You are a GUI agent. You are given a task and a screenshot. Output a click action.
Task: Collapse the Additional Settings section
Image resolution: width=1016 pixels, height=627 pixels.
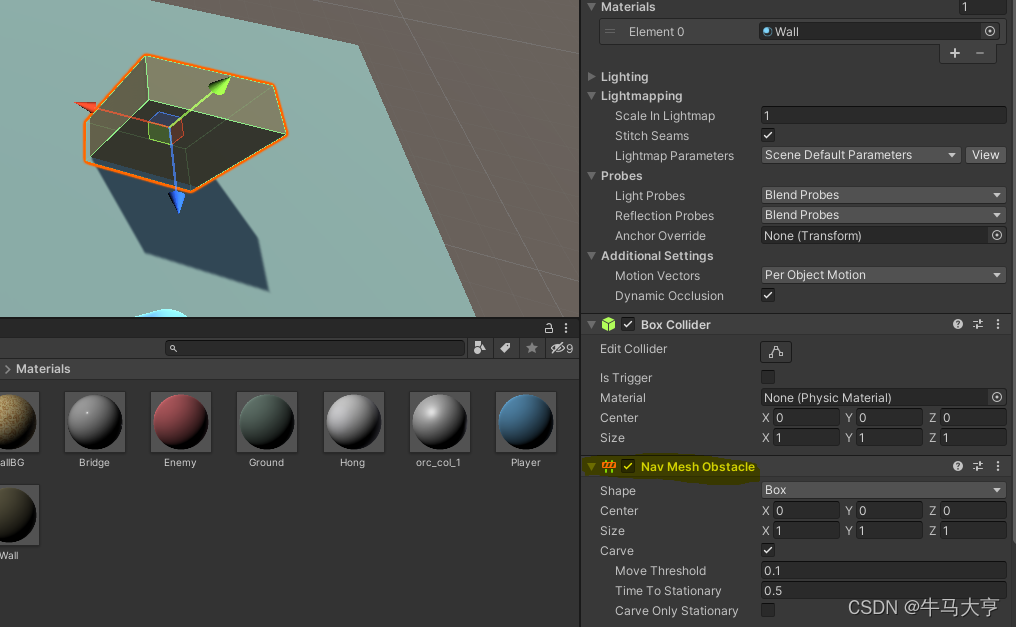pos(591,255)
